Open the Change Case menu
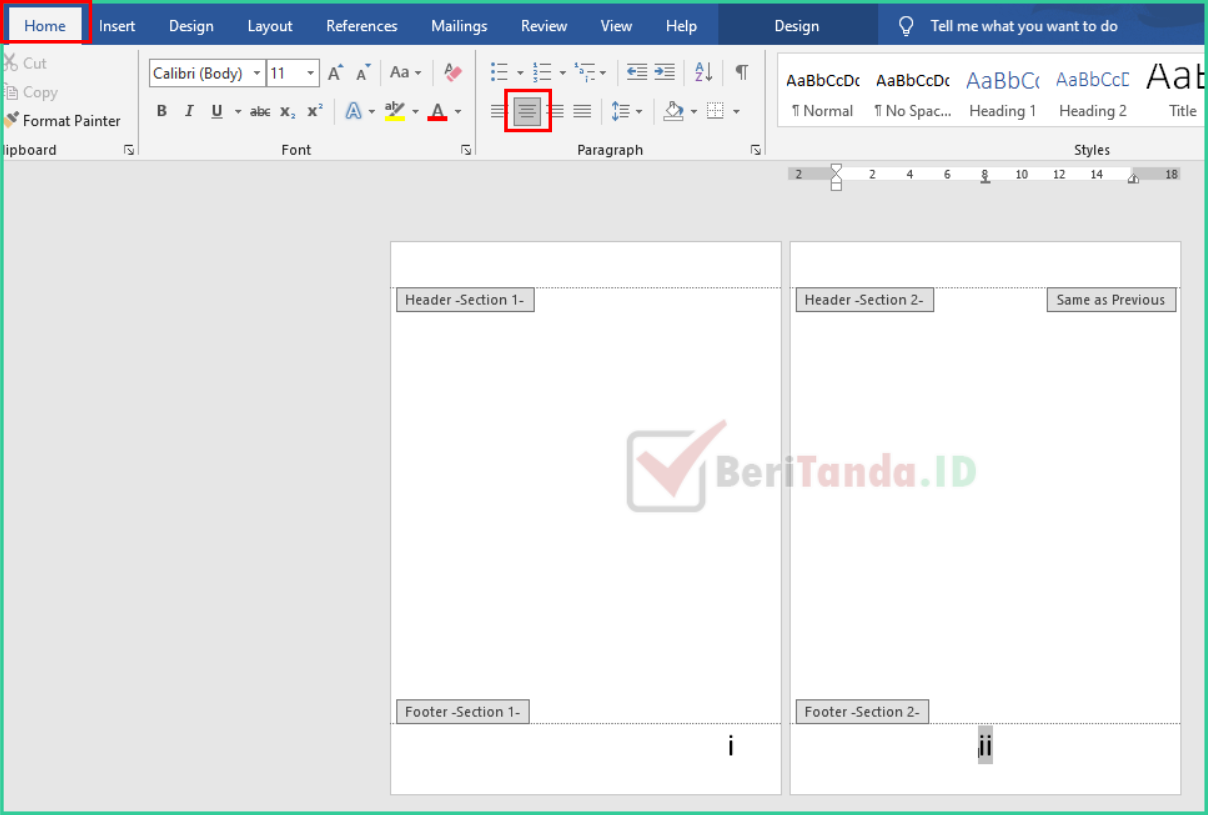The height and width of the screenshot is (815, 1208). click(x=405, y=72)
